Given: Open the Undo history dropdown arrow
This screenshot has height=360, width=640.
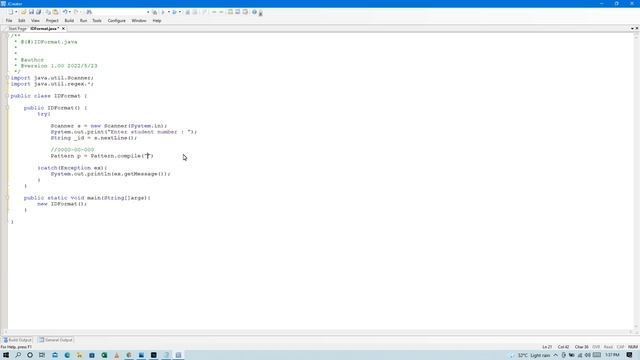Looking at the screenshot, I should [x=69, y=12].
